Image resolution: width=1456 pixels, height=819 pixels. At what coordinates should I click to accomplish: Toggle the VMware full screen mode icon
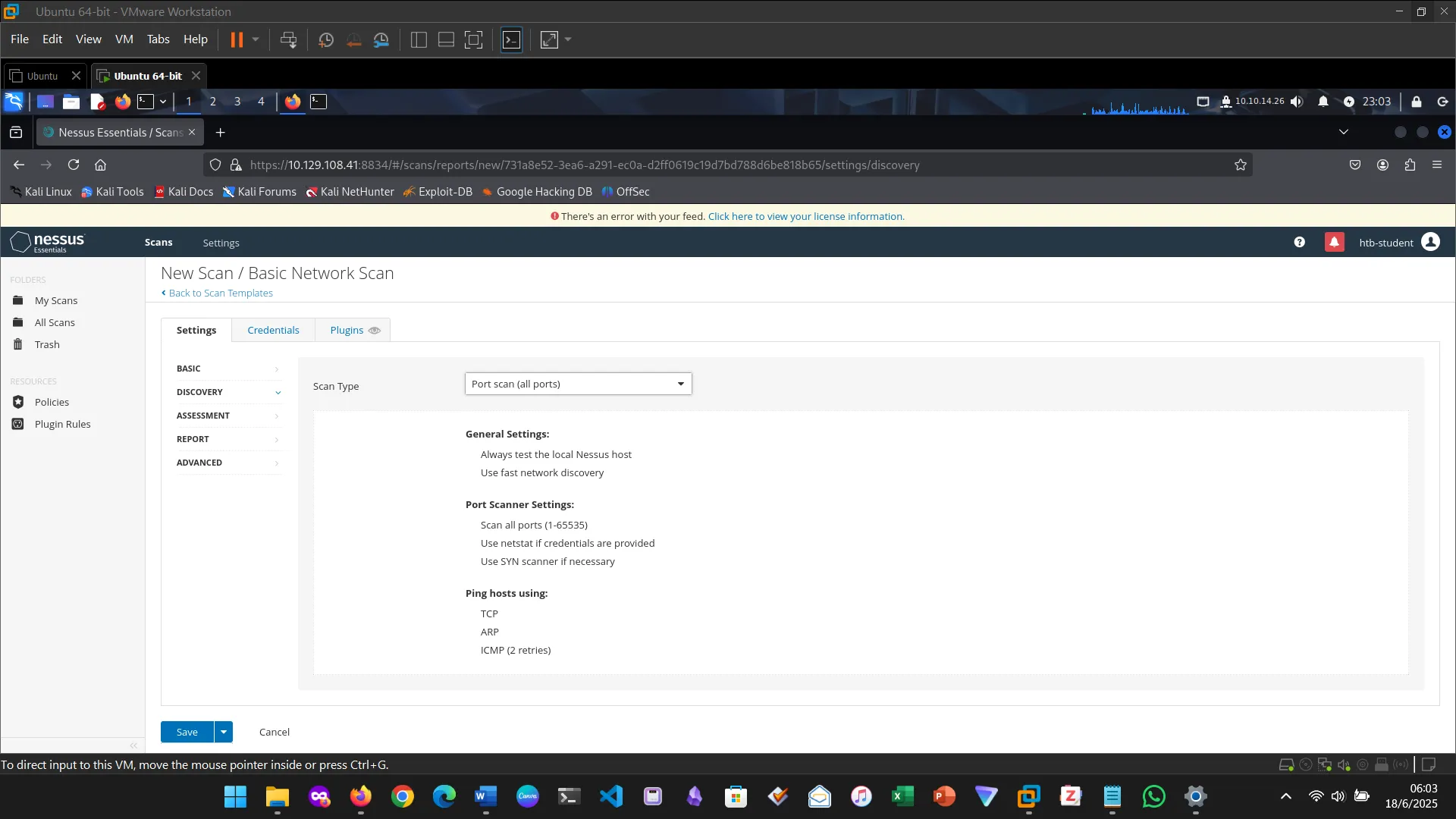point(473,39)
